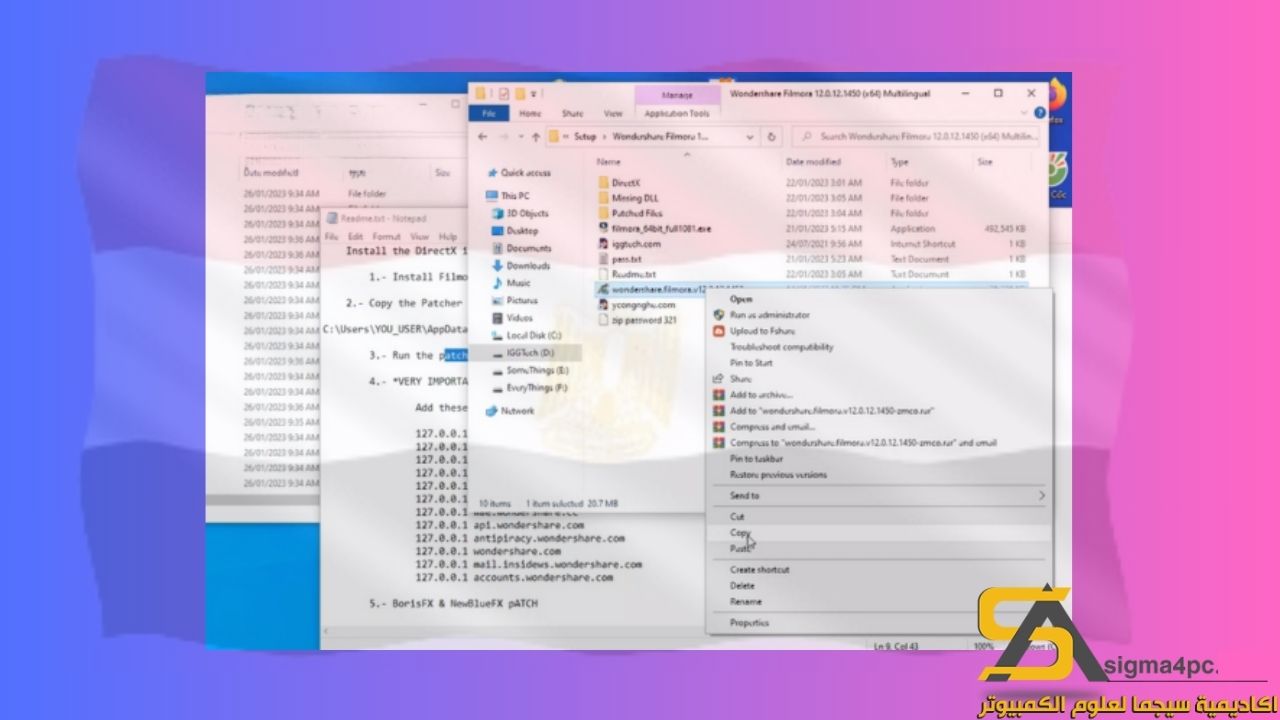Switch to the Home ribbon tab
Viewport: 1280px width, 720px height.
click(530, 114)
